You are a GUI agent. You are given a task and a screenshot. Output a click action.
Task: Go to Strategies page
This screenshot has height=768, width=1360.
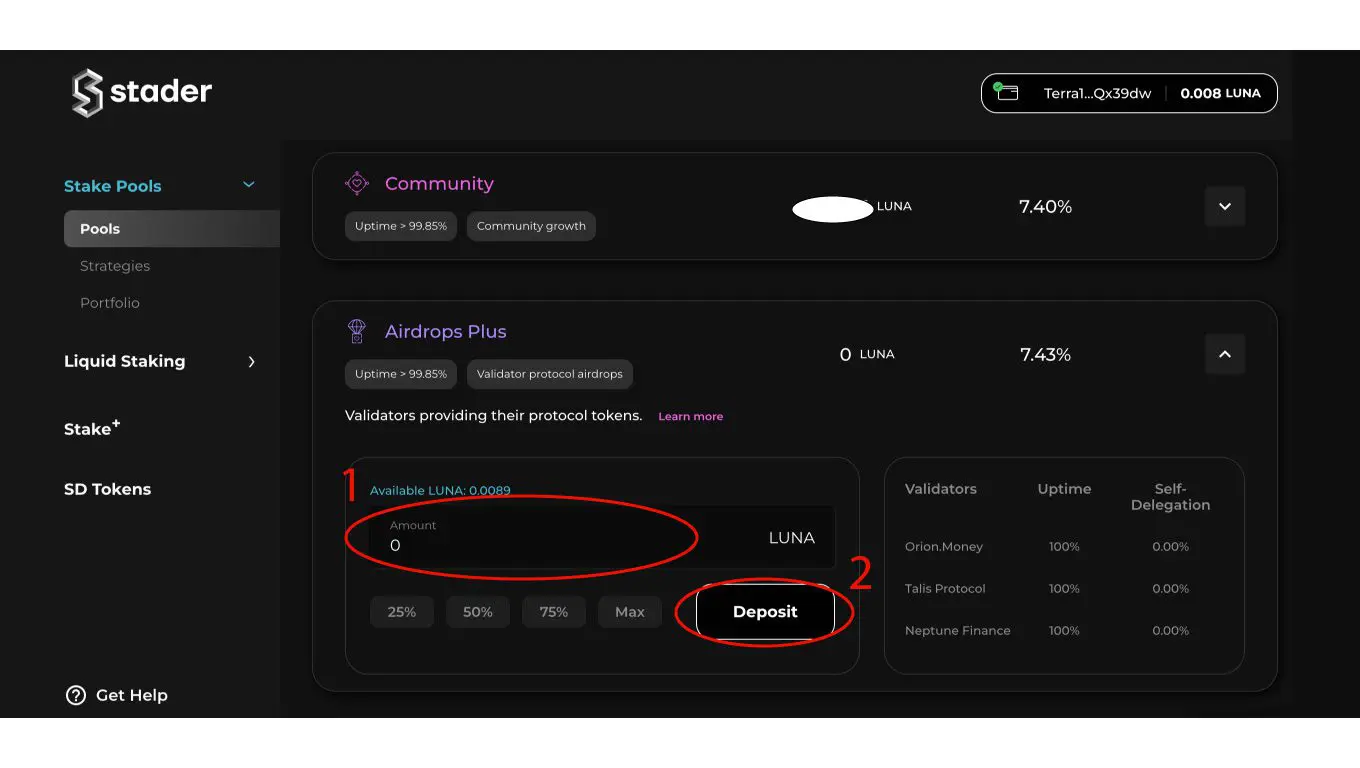[115, 266]
